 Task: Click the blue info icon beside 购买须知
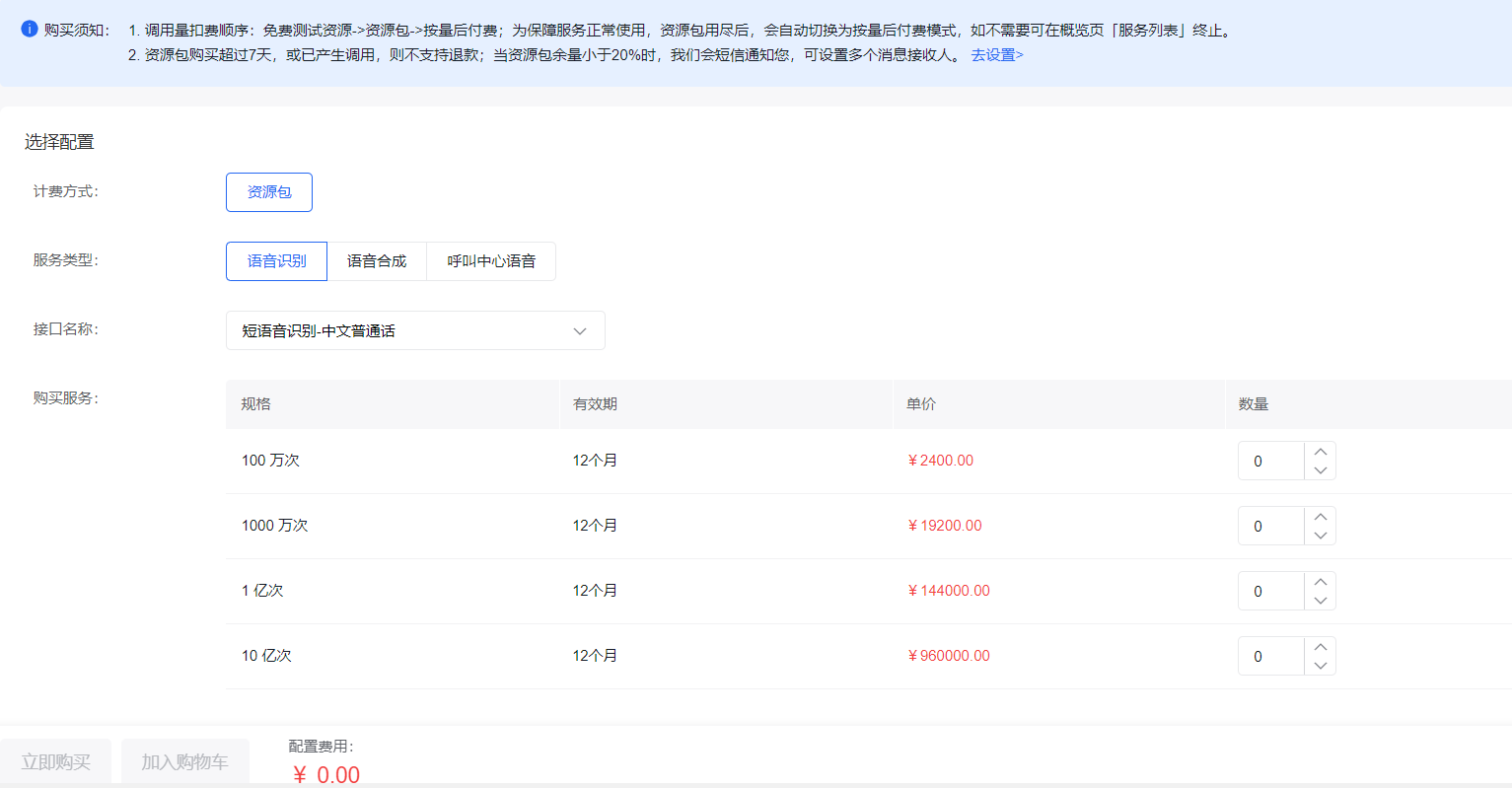pos(30,30)
